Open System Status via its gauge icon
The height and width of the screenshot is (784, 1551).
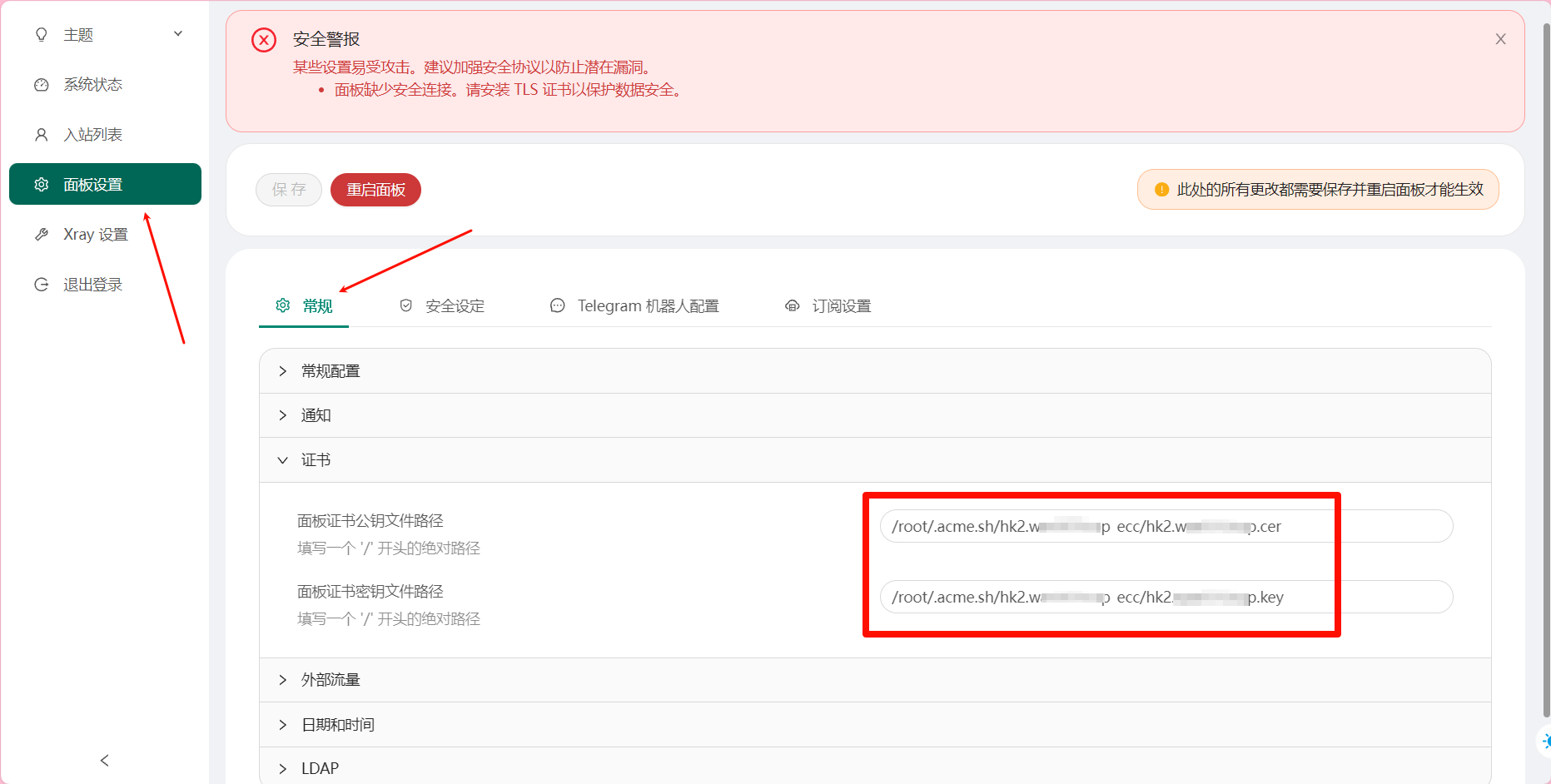pos(41,85)
